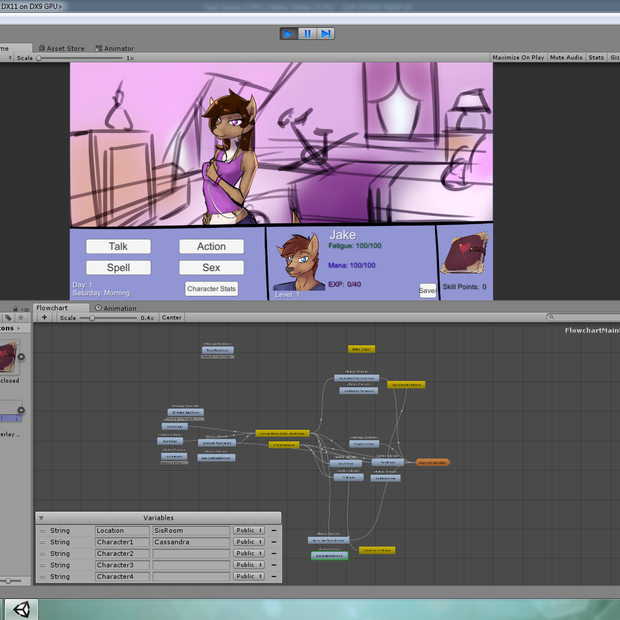Screen dimensions: 620x620
Task: Add a new block with the plus button
Action: [44, 318]
